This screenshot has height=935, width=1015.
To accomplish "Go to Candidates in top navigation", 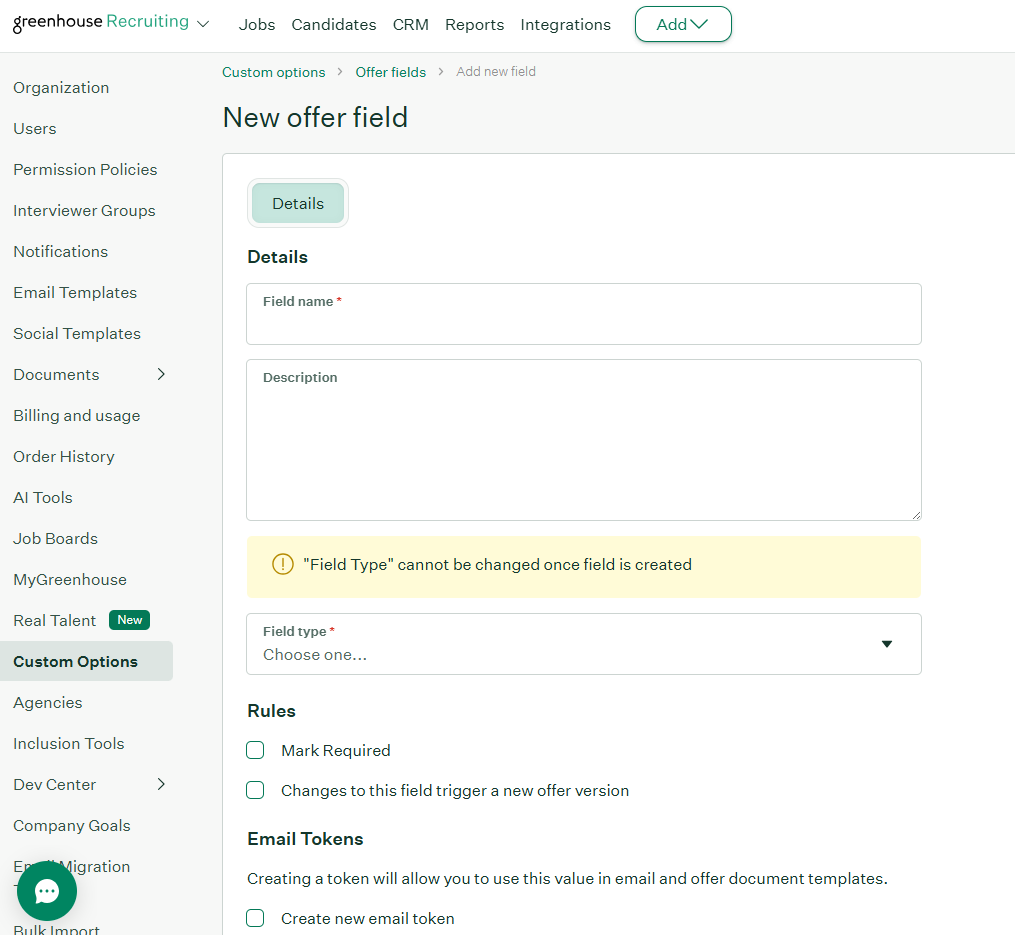I will (x=334, y=25).
